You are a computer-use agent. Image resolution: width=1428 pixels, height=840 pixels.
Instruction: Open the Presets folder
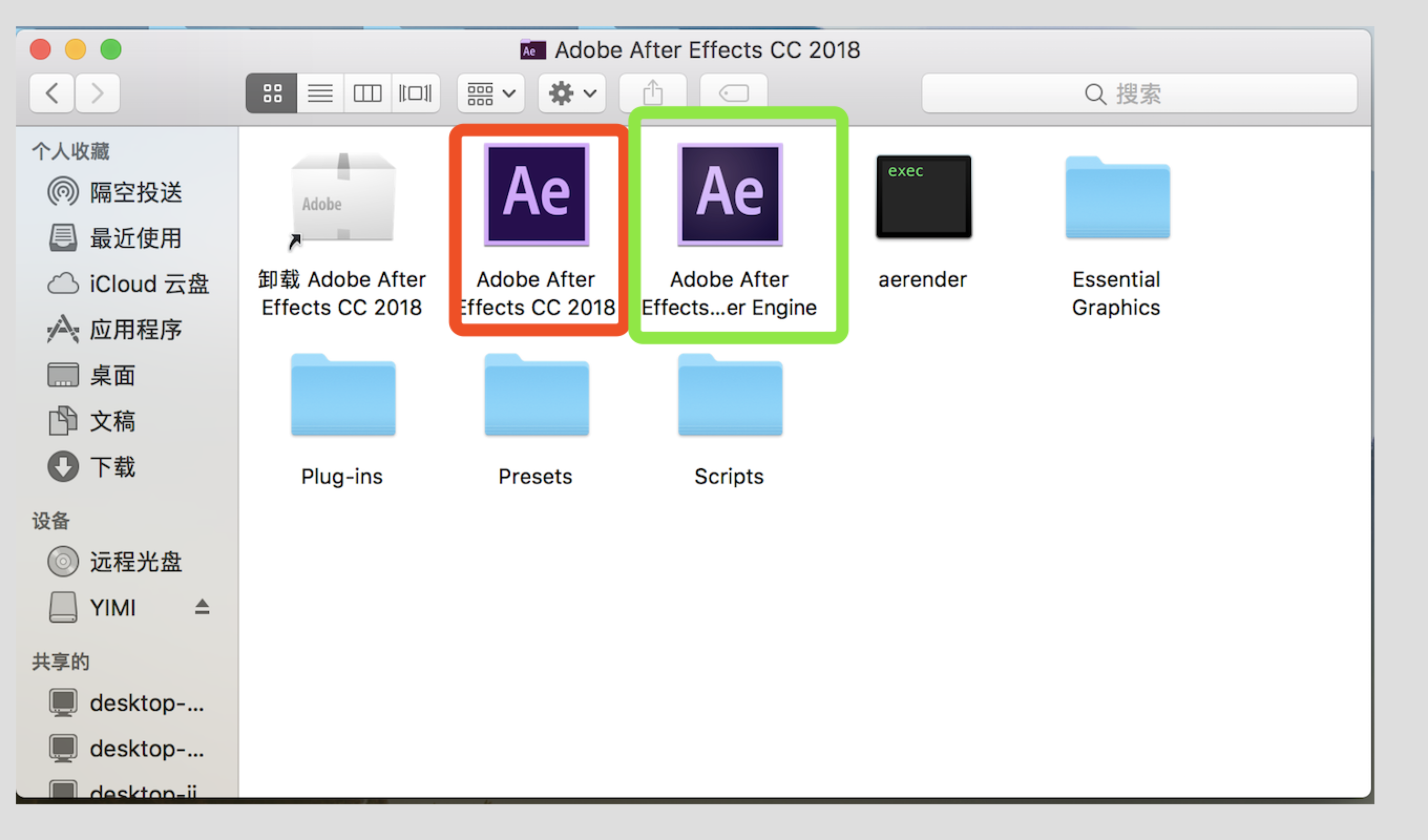(x=536, y=394)
